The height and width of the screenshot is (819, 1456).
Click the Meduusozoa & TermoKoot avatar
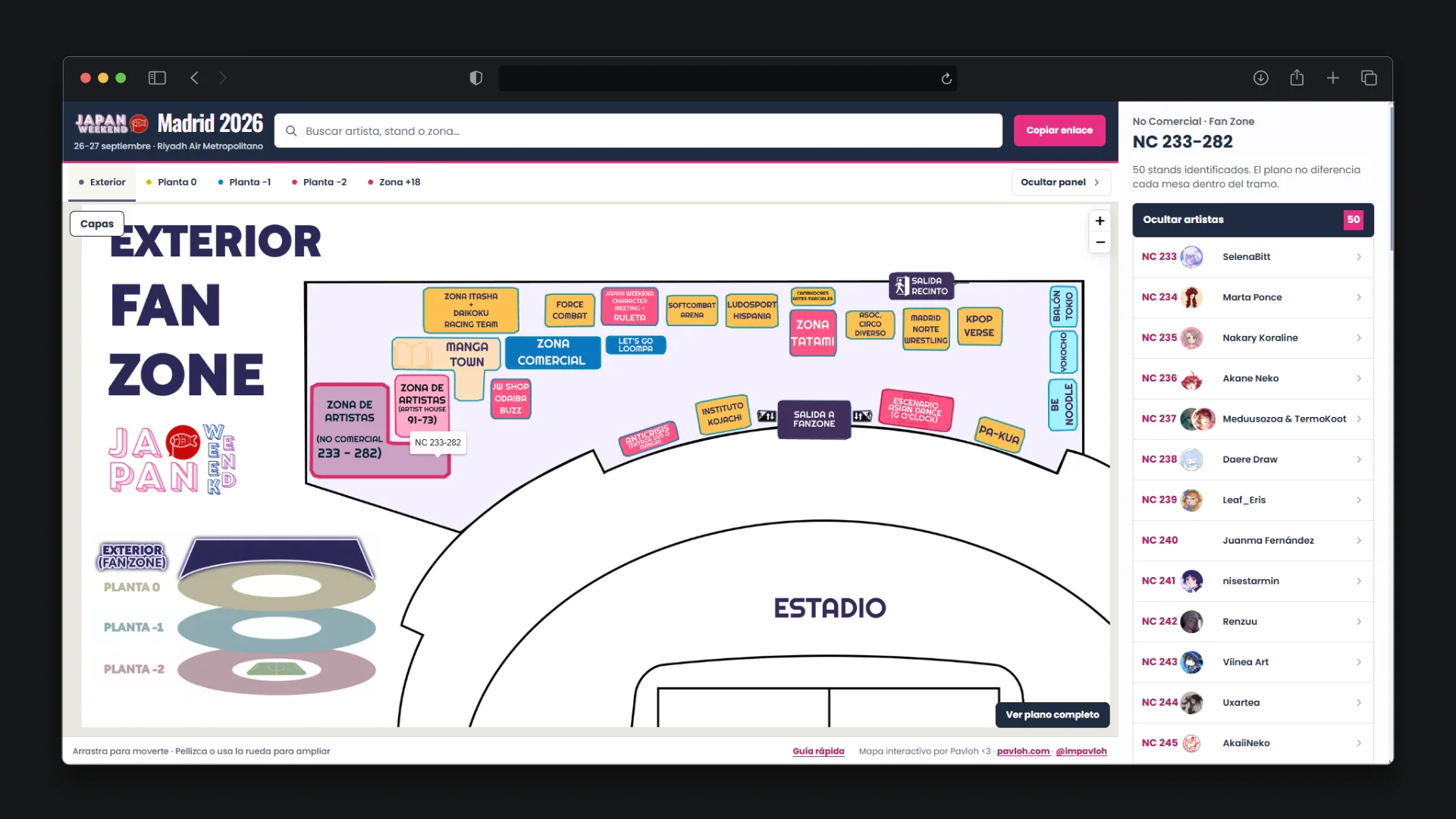click(1197, 419)
